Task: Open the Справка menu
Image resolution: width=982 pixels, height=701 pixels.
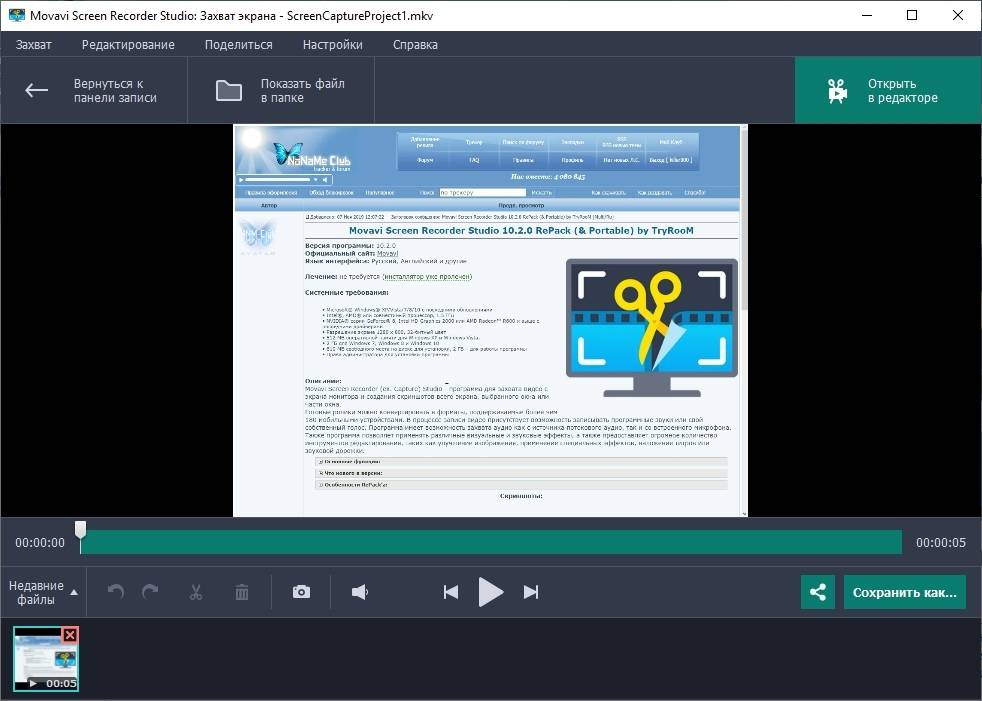Action: (x=415, y=44)
